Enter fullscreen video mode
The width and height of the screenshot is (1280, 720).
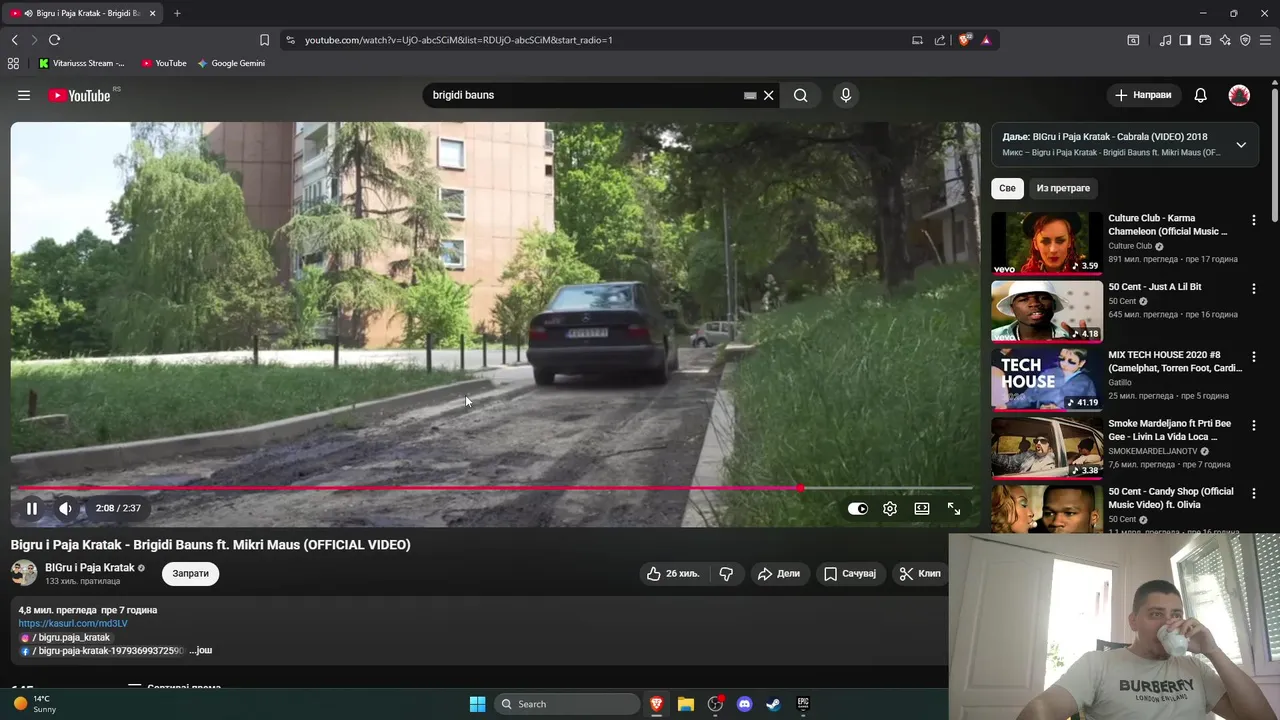tap(954, 508)
